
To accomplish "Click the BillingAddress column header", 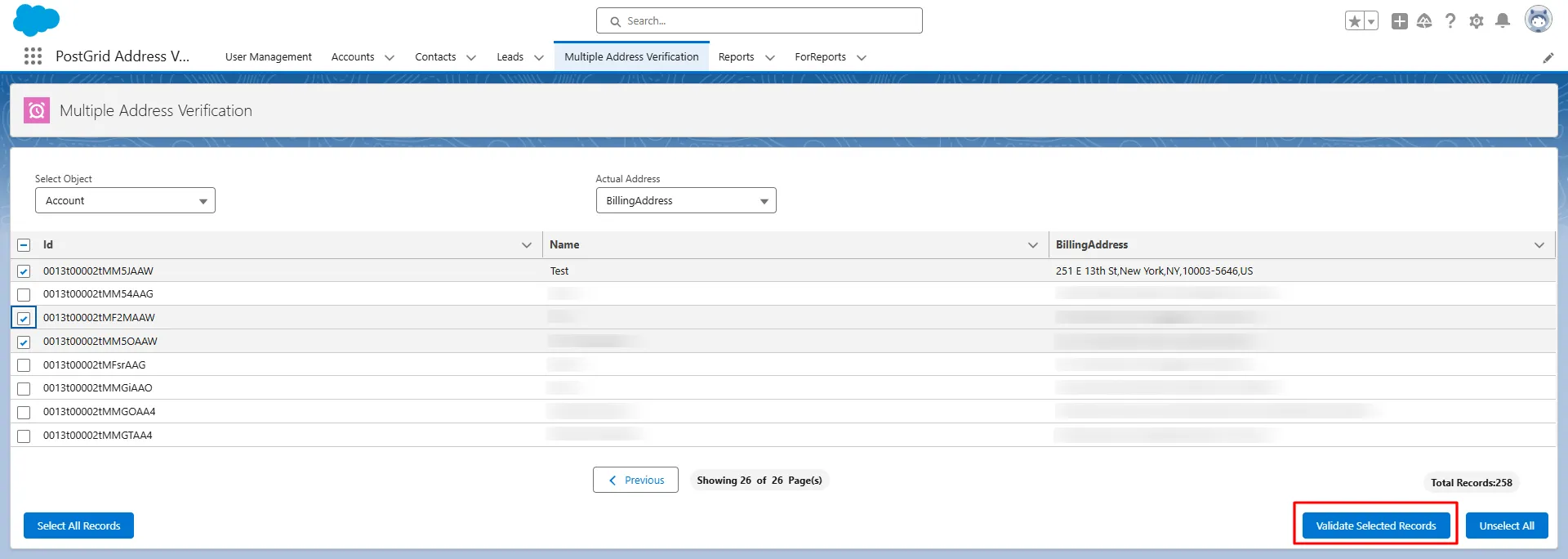I will point(1092,244).
